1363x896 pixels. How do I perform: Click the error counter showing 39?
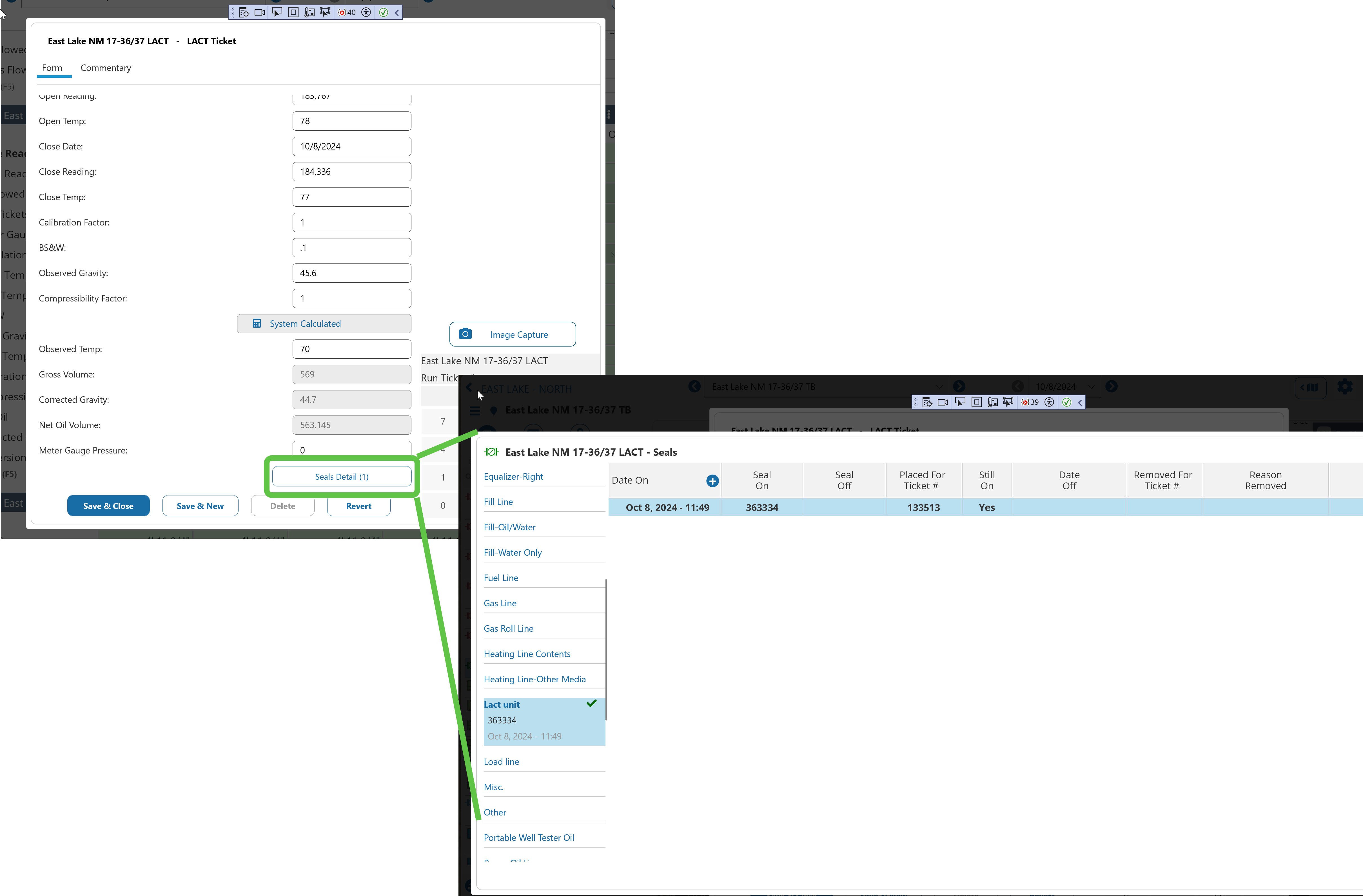point(1030,403)
